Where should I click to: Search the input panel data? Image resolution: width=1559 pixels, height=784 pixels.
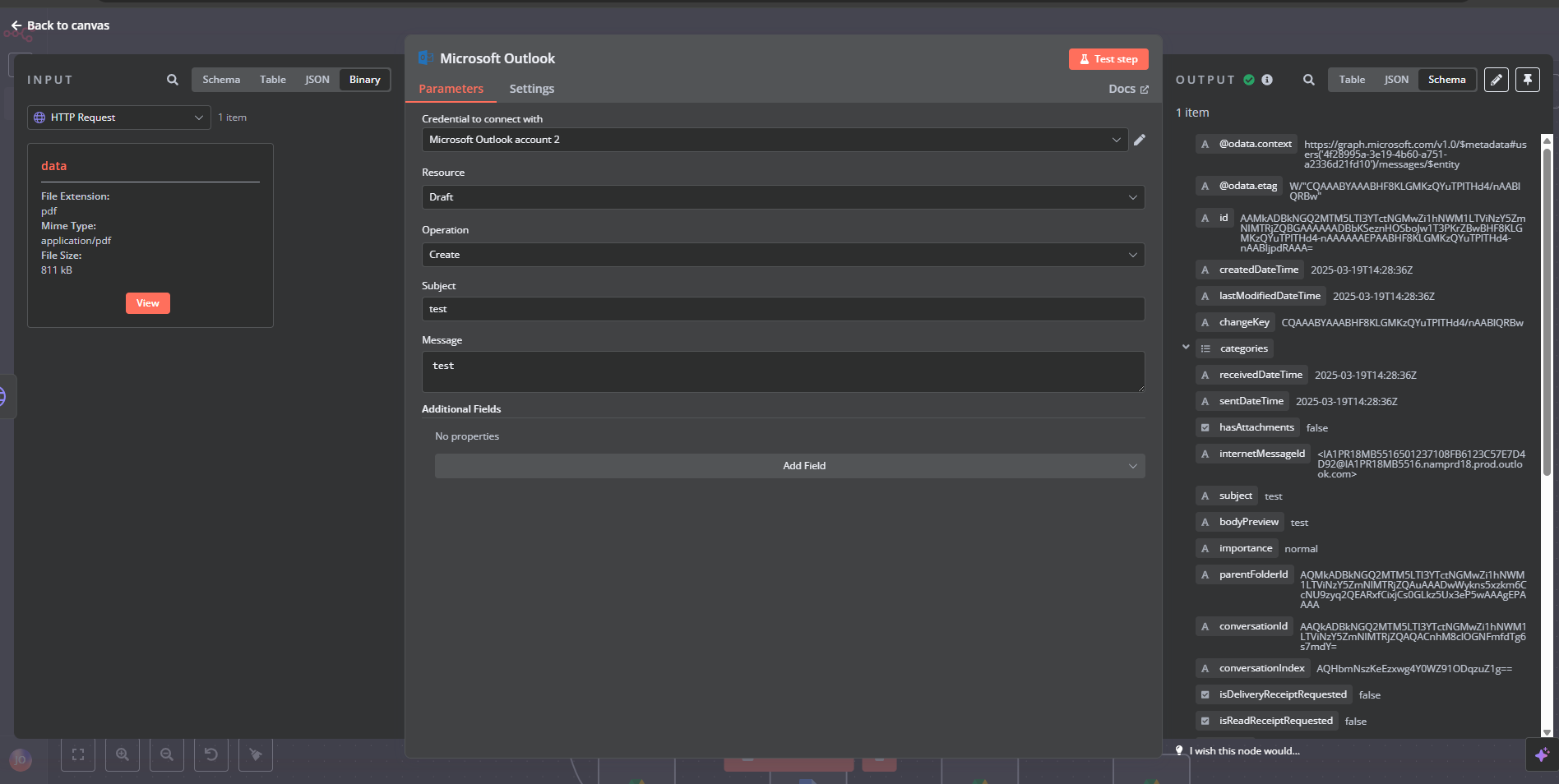tap(173, 80)
